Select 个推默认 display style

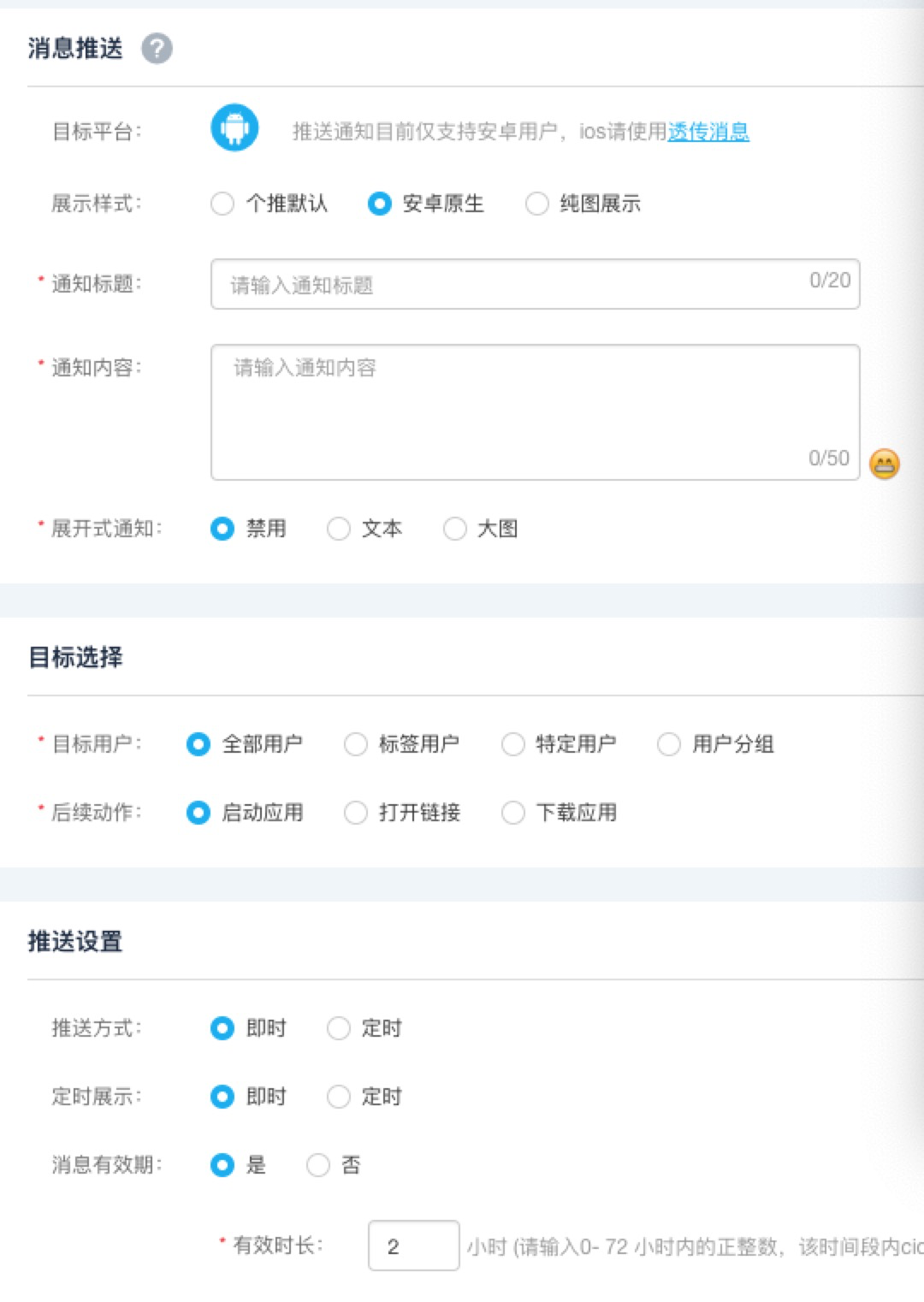[222, 204]
